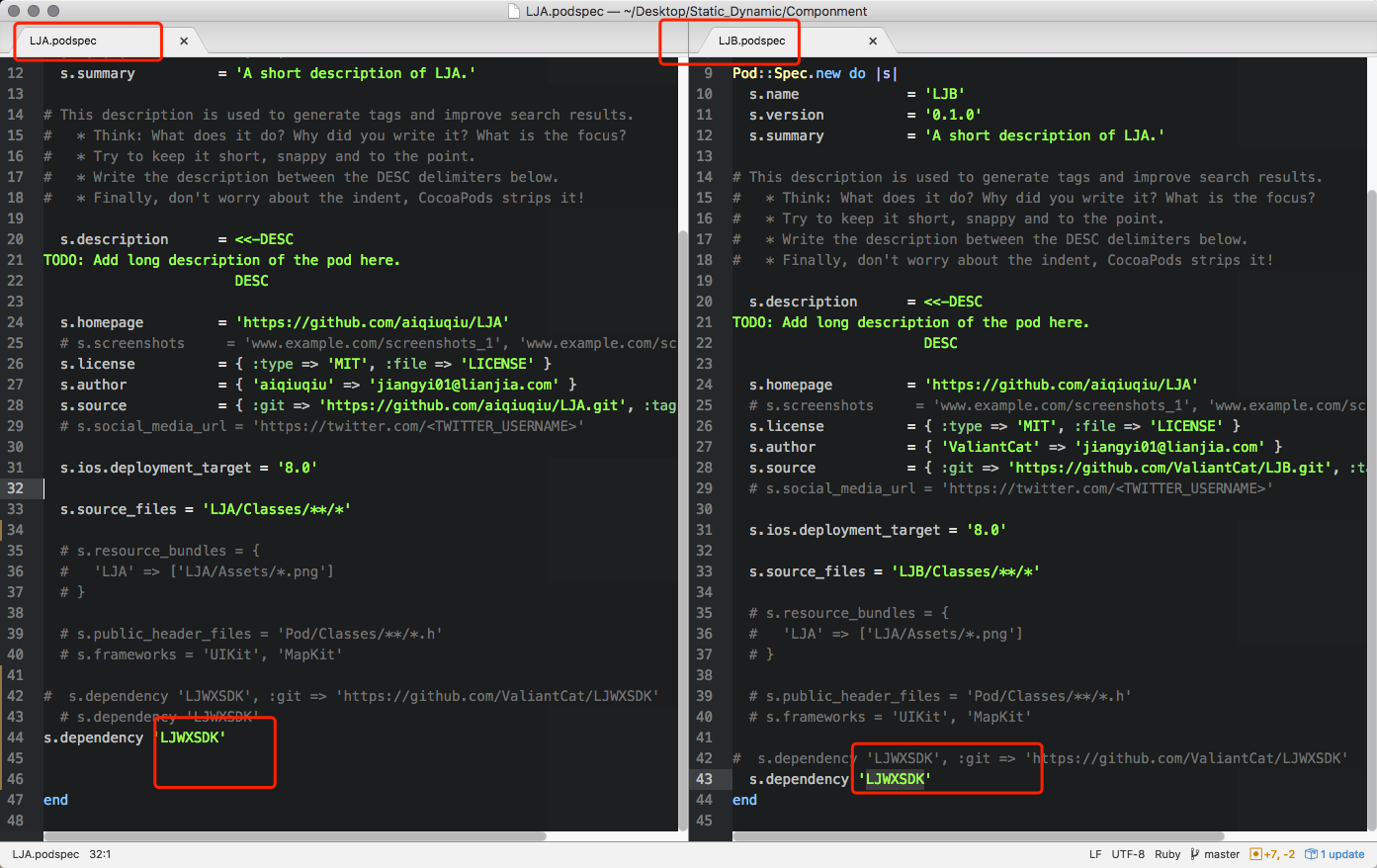
Task: Click the TODO line in the LJA.podspec pane
Action: pos(221,260)
